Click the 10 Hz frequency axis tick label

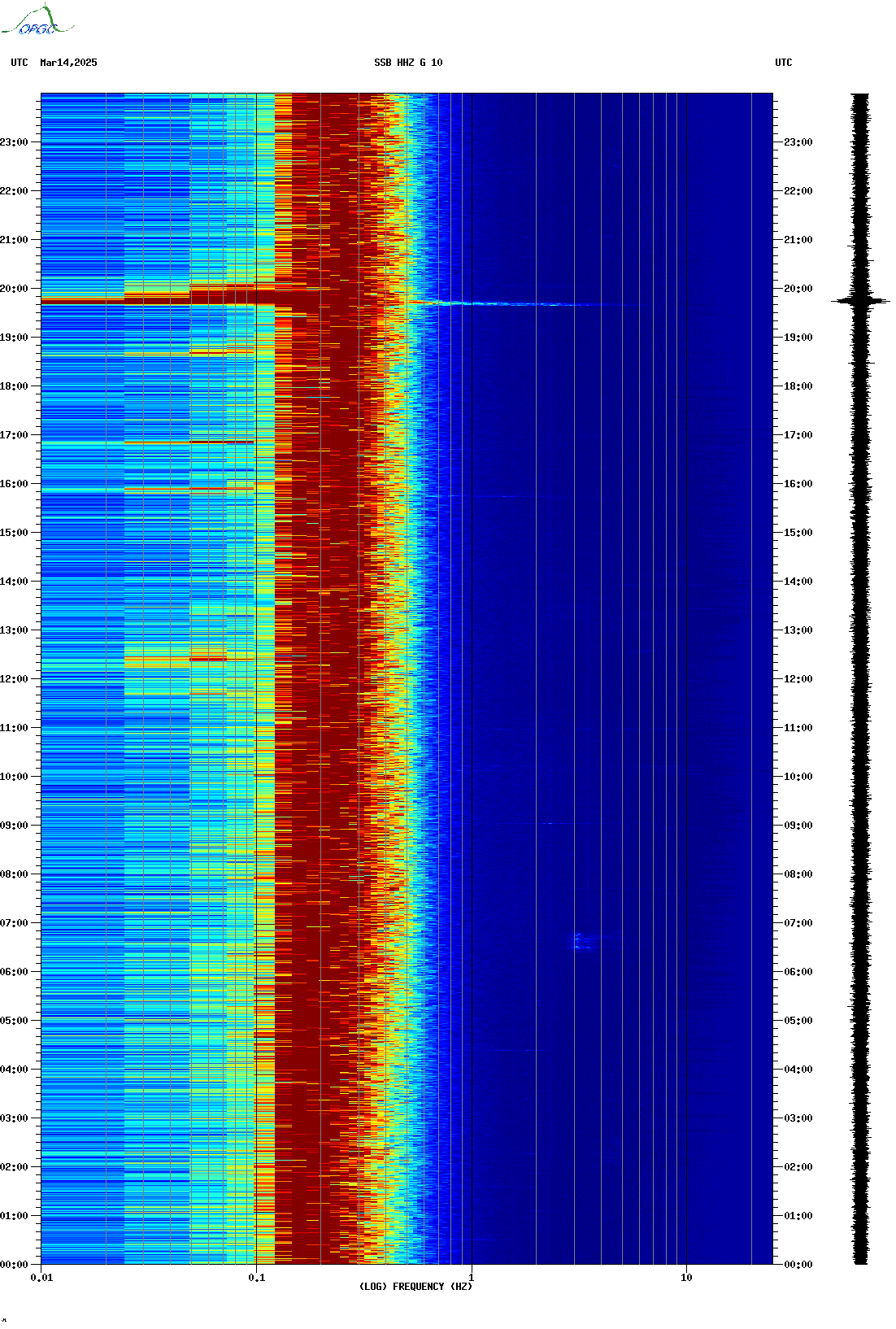point(686,1277)
